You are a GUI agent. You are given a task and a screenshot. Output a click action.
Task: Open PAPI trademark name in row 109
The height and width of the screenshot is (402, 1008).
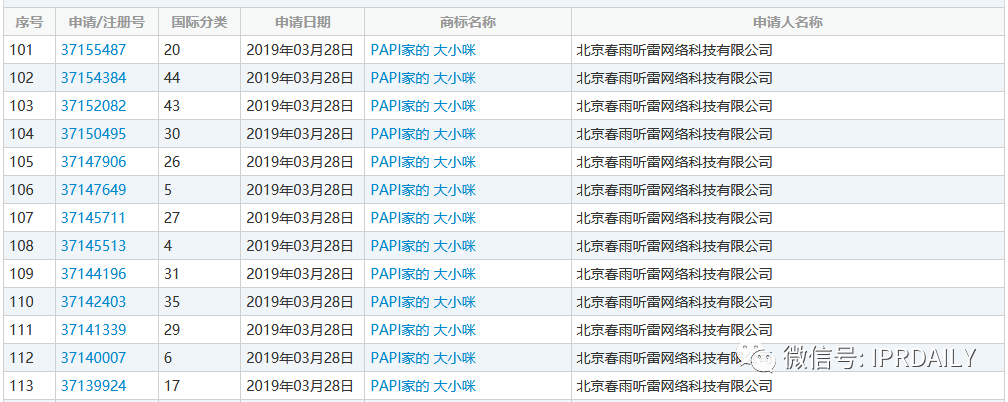pos(423,274)
